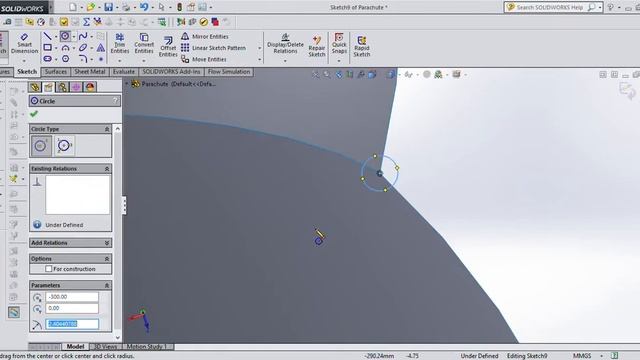Screen dimensions: 640x360
Task: Click Move Entities
Action: click(203, 59)
